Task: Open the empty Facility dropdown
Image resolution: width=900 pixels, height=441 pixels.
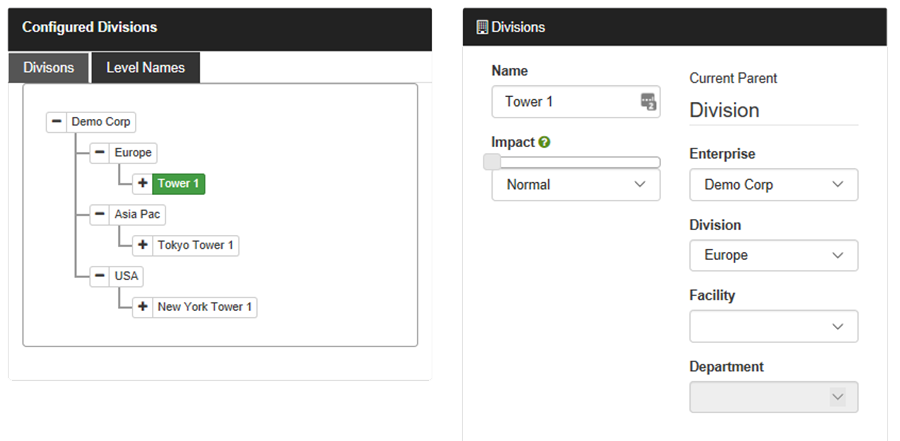Action: (774, 326)
